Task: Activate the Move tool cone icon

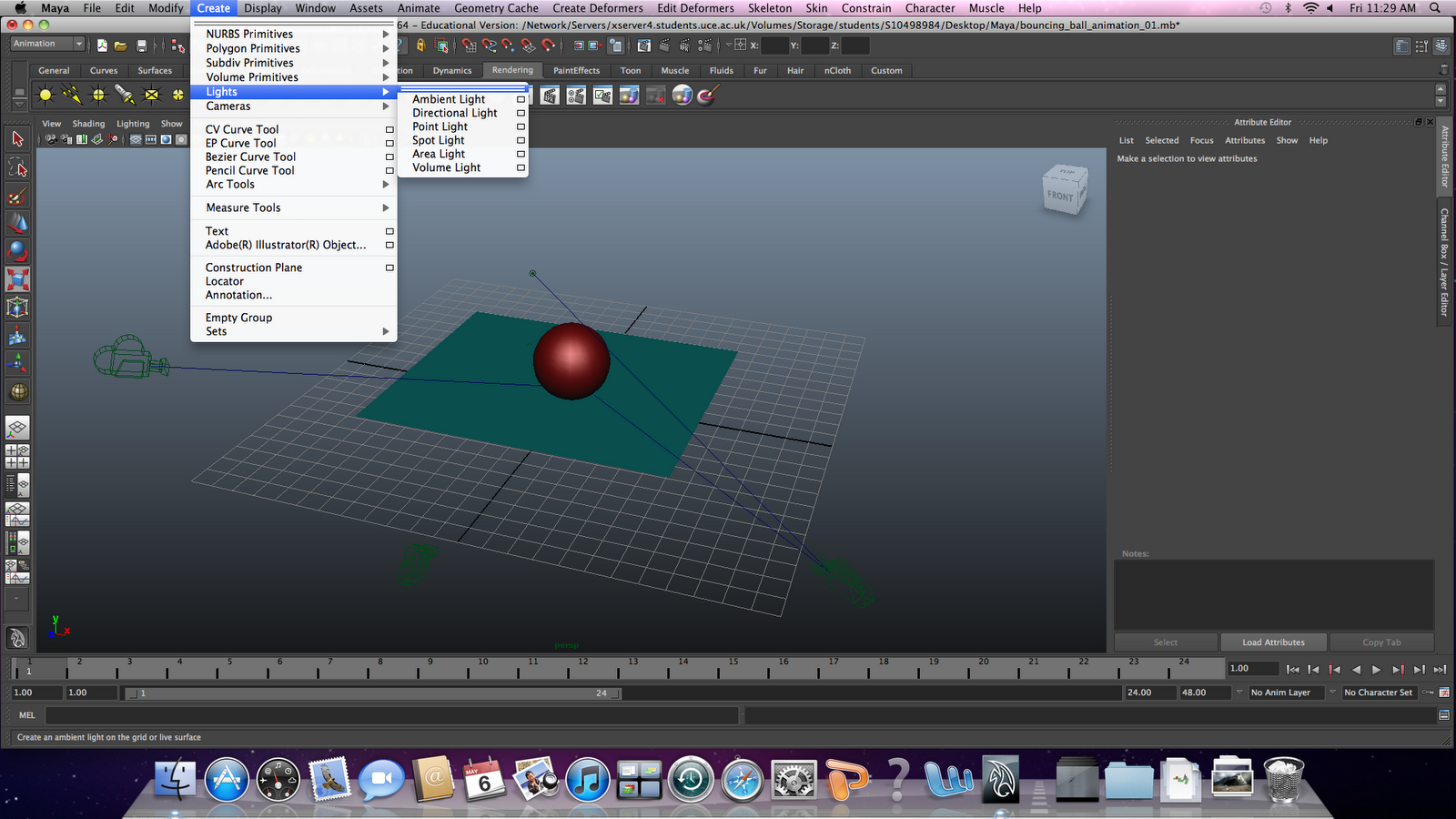Action: click(17, 223)
